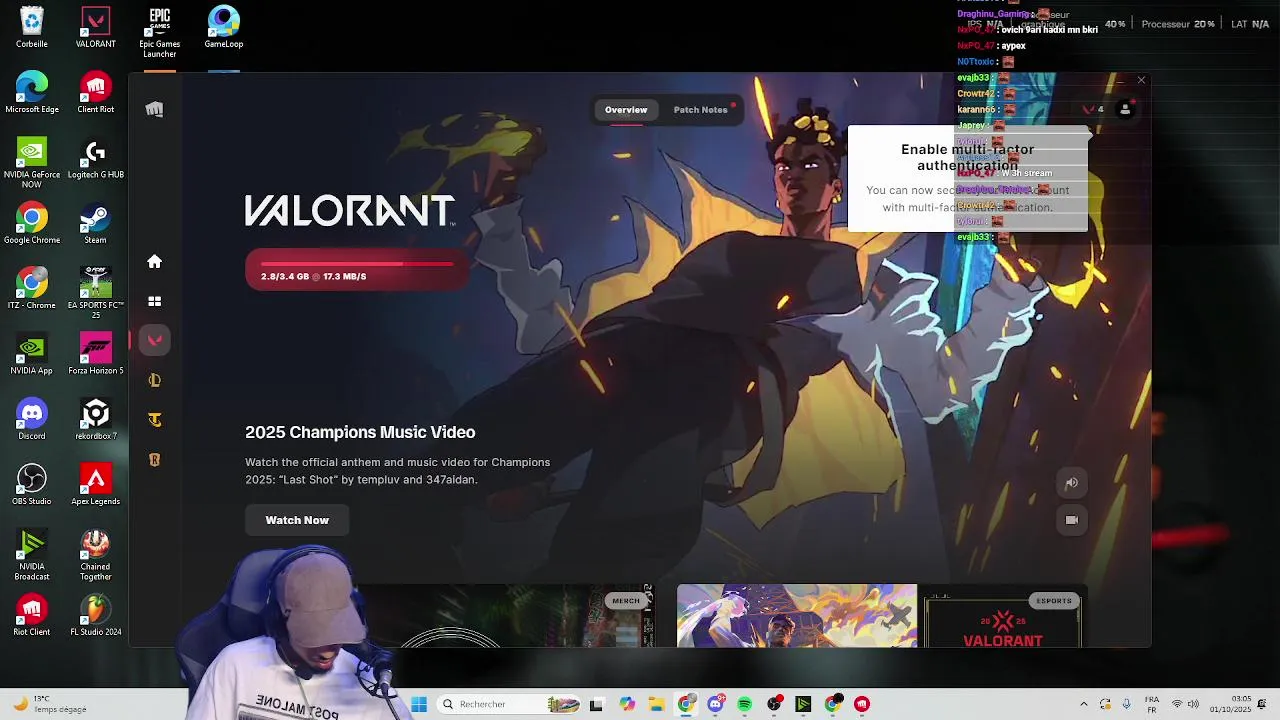This screenshot has width=1280, height=720.
Task: Select EA SPORTS FC 25 desktop icon
Action: point(96,293)
